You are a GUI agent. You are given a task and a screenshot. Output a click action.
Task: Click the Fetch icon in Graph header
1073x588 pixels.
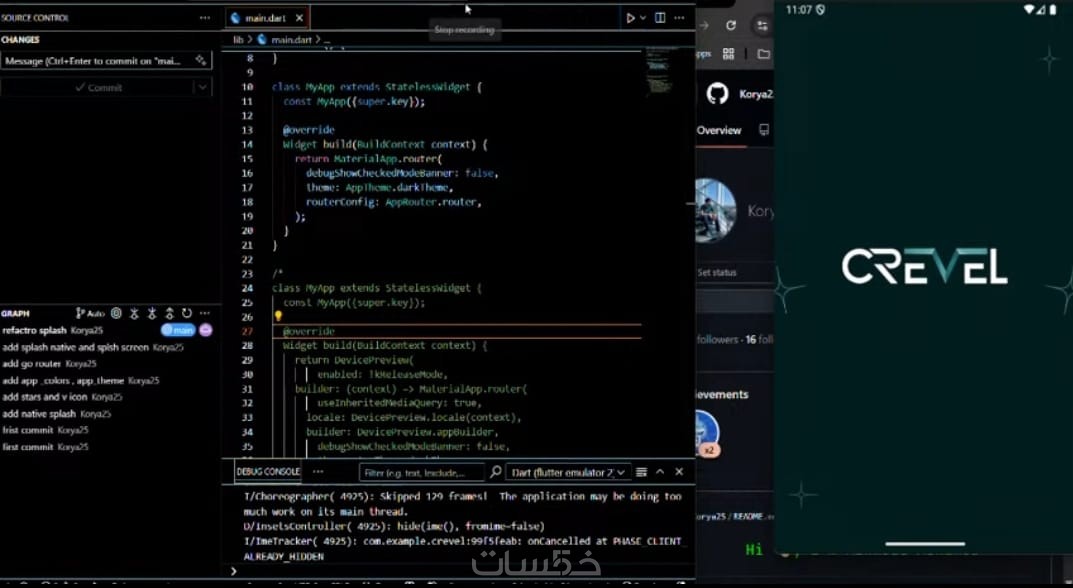134,314
